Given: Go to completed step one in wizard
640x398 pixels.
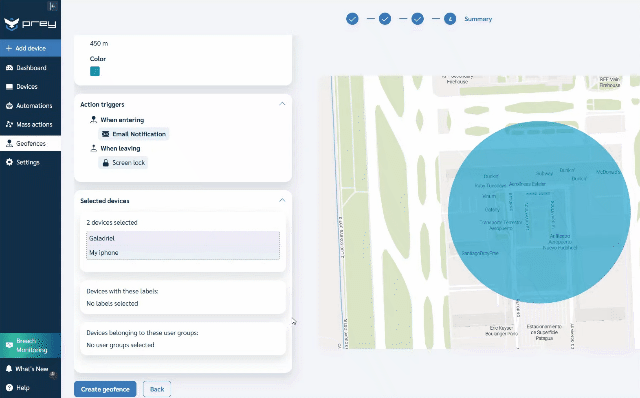Looking at the screenshot, I should pos(352,19).
